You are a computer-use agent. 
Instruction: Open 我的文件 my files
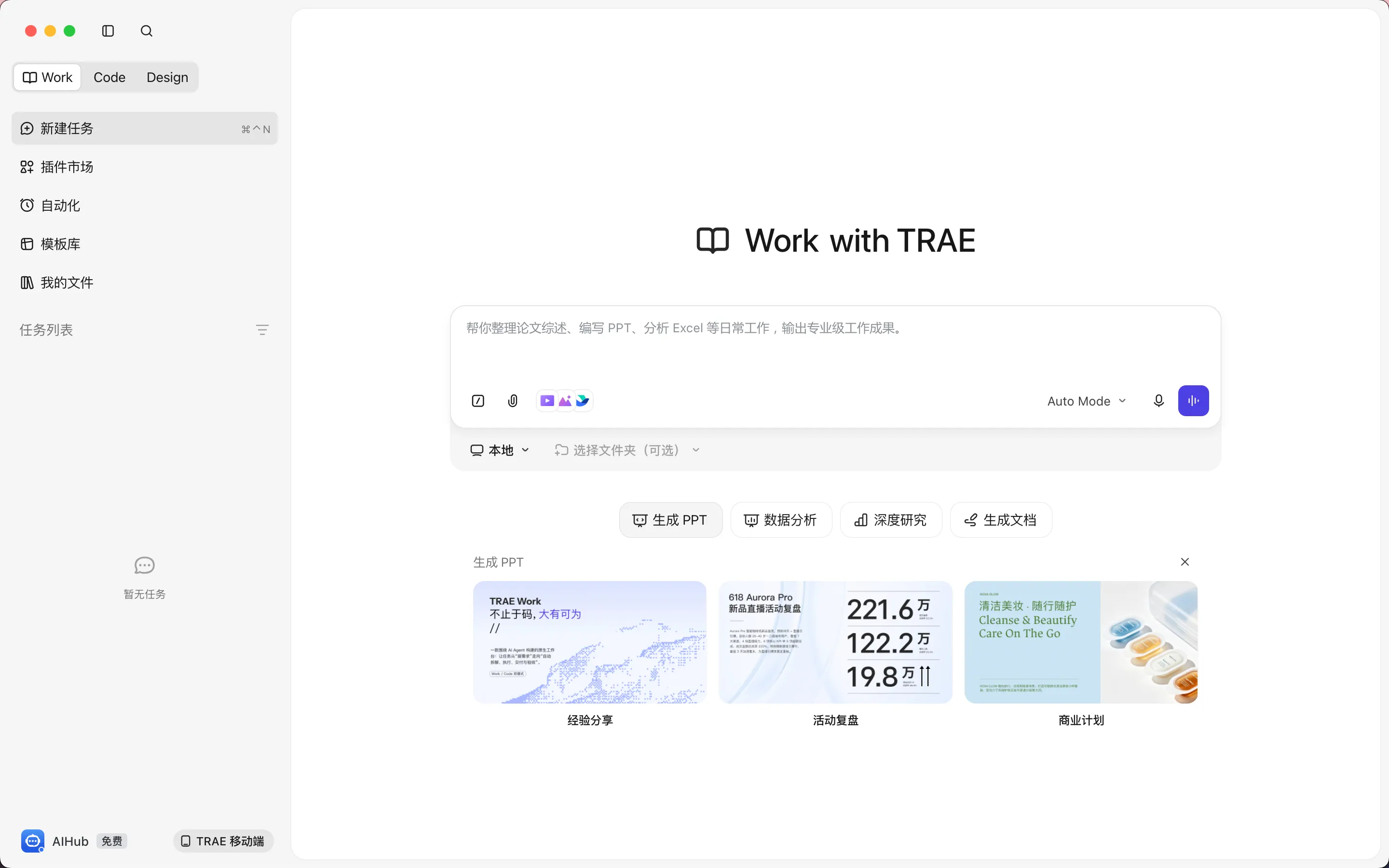pyautogui.click(x=145, y=283)
